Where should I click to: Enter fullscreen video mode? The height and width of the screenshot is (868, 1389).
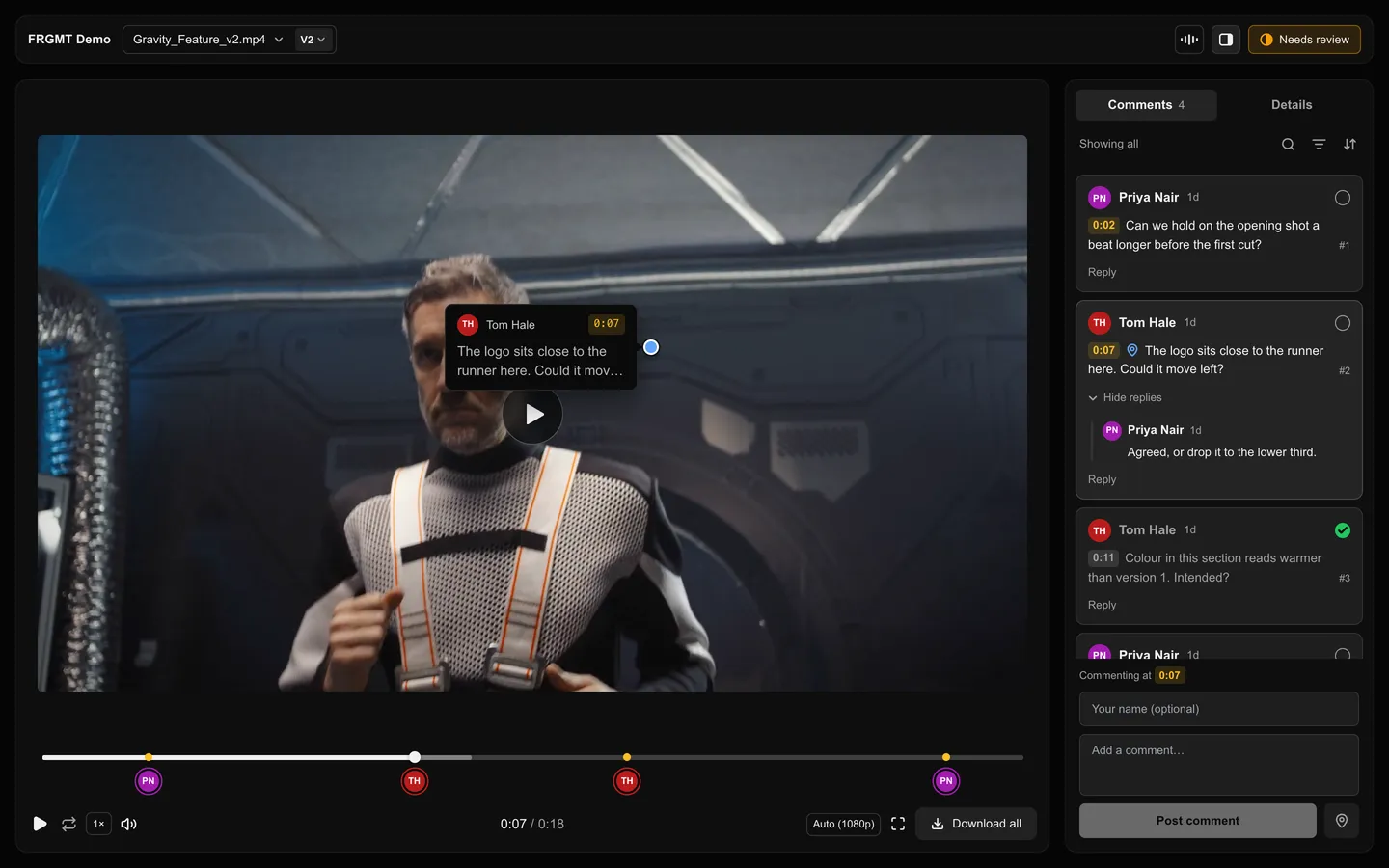click(898, 824)
